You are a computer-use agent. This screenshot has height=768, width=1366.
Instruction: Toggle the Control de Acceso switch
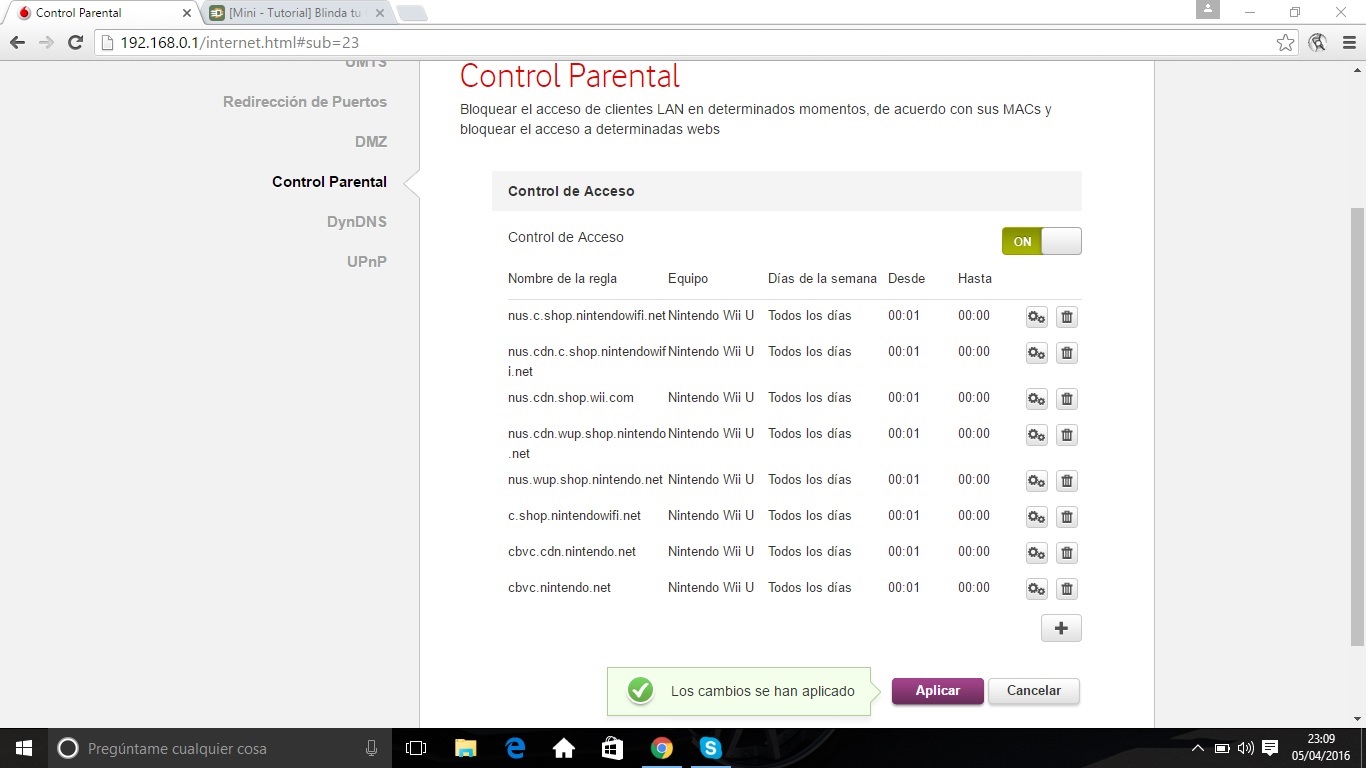(1042, 241)
